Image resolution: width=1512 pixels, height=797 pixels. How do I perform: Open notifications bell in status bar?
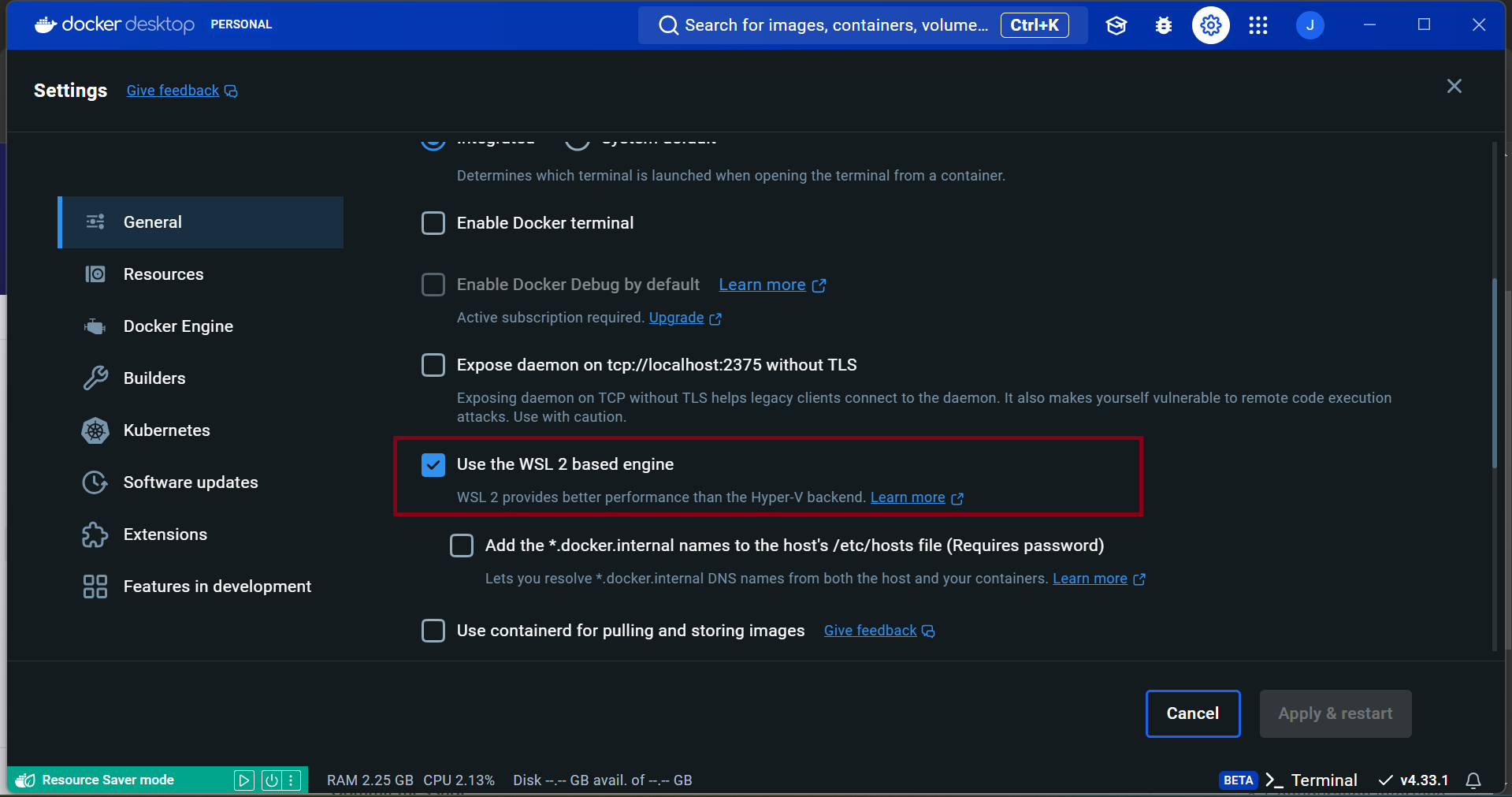click(x=1473, y=780)
